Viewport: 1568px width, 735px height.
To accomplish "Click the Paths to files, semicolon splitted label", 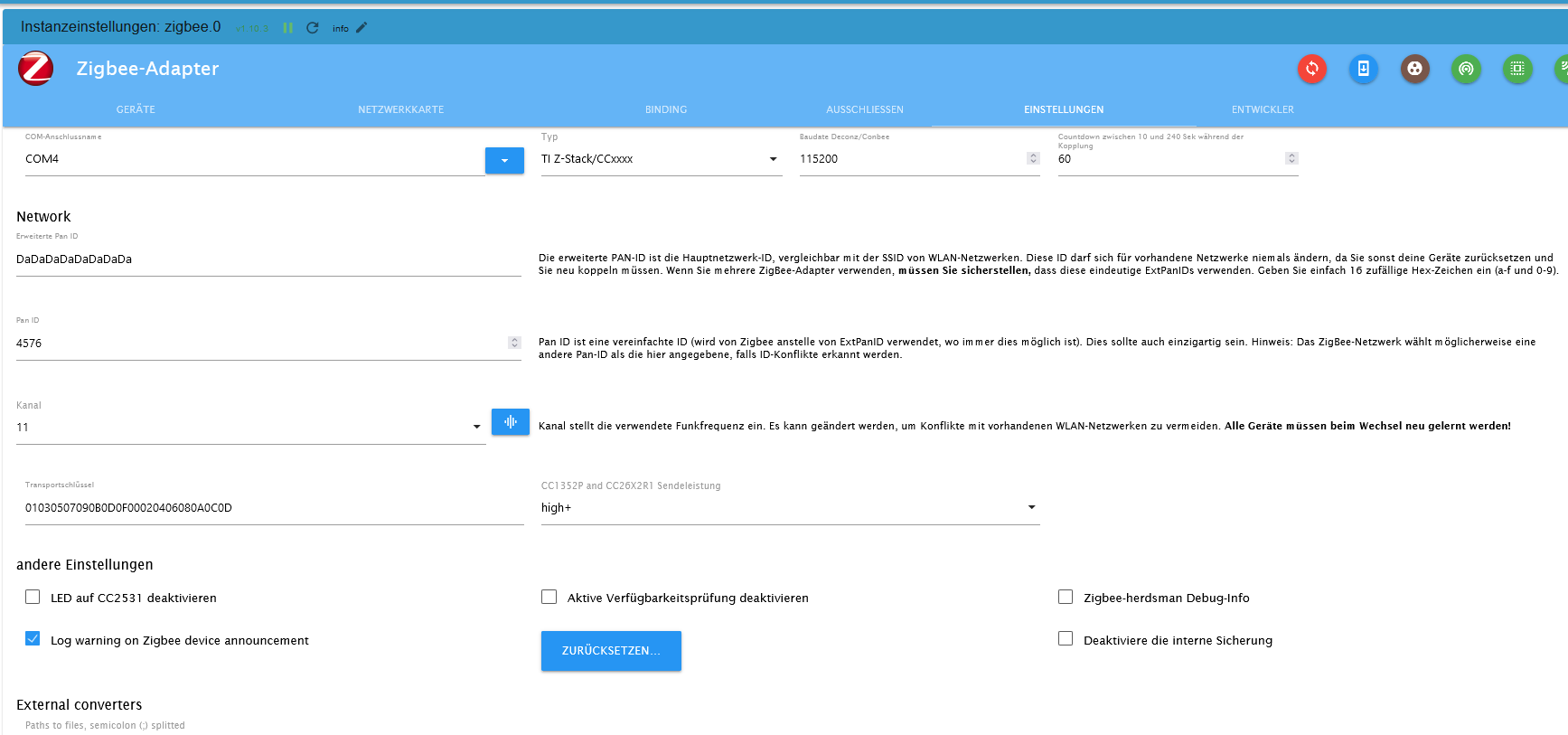I will pyautogui.click(x=105, y=725).
